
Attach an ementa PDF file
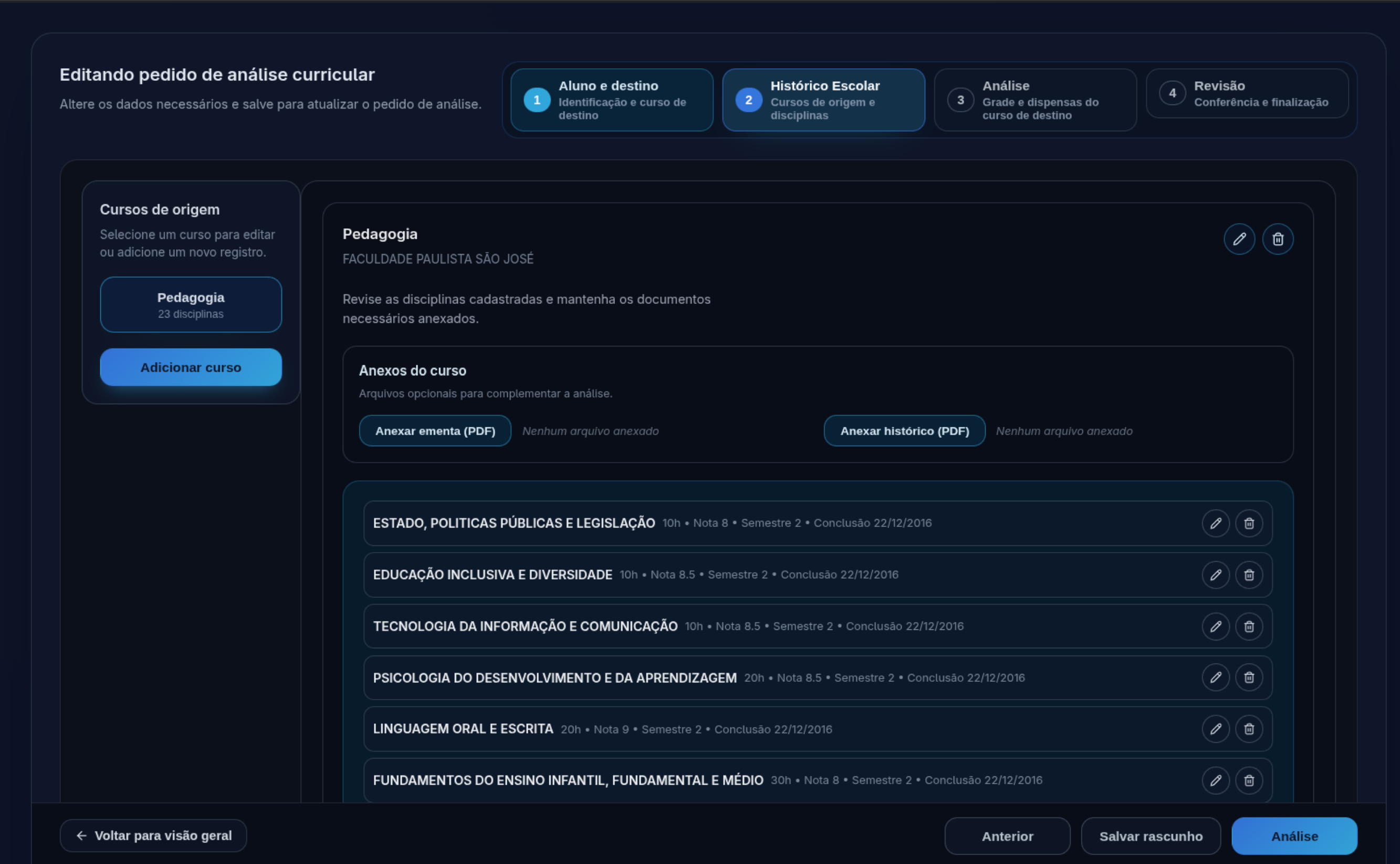point(435,430)
